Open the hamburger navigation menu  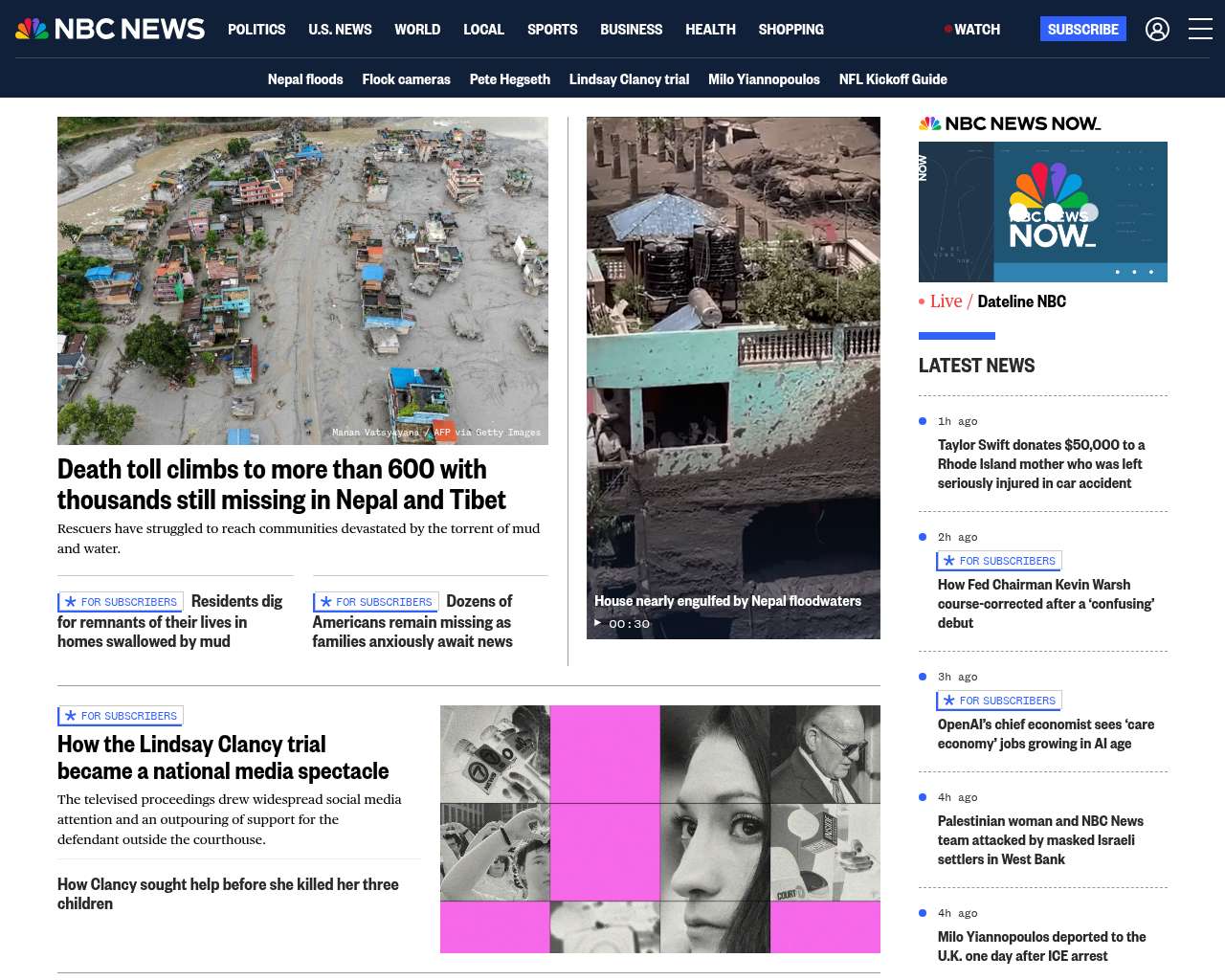click(1200, 30)
